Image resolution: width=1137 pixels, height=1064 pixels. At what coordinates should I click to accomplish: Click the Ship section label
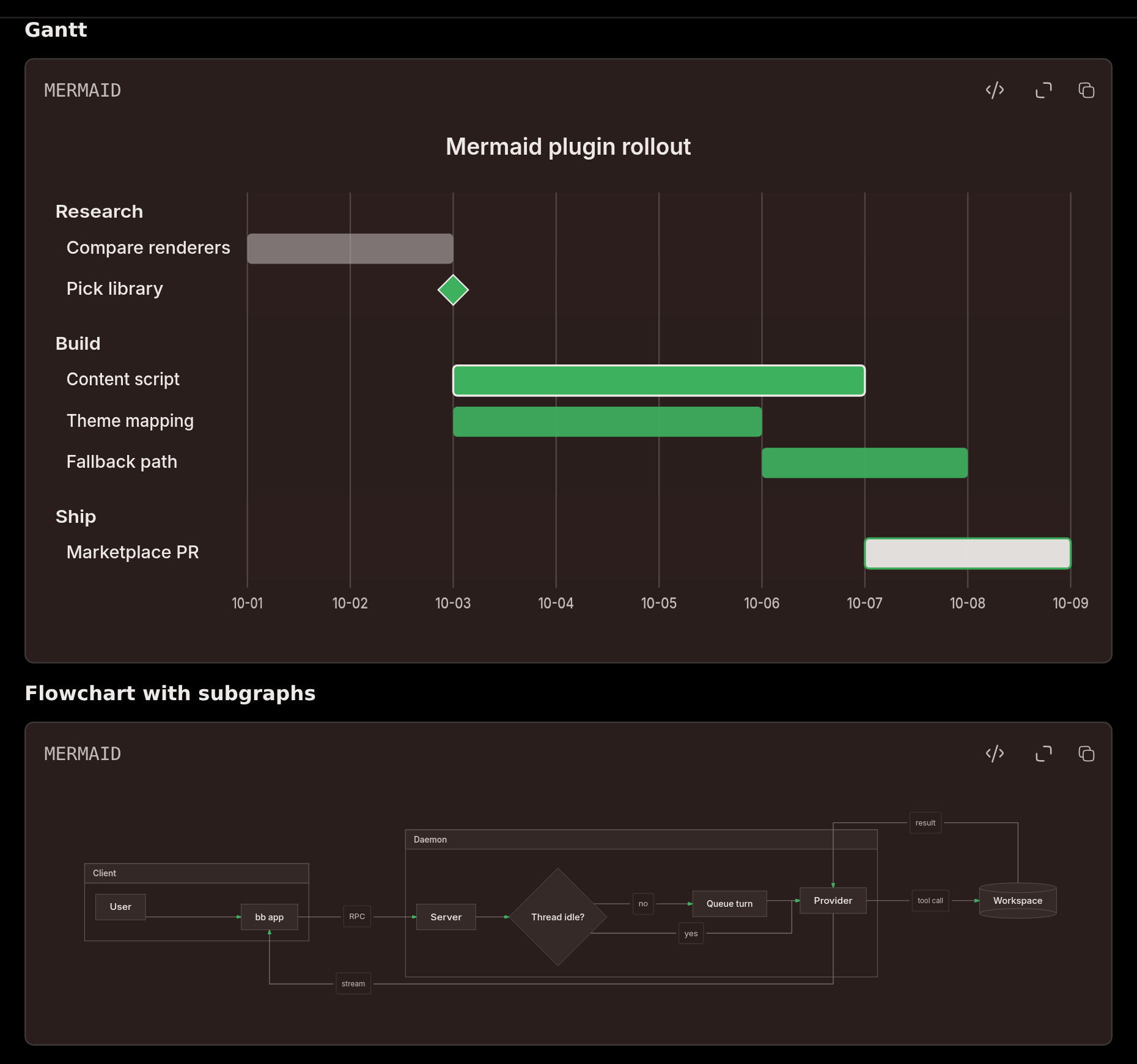pyautogui.click(x=76, y=517)
